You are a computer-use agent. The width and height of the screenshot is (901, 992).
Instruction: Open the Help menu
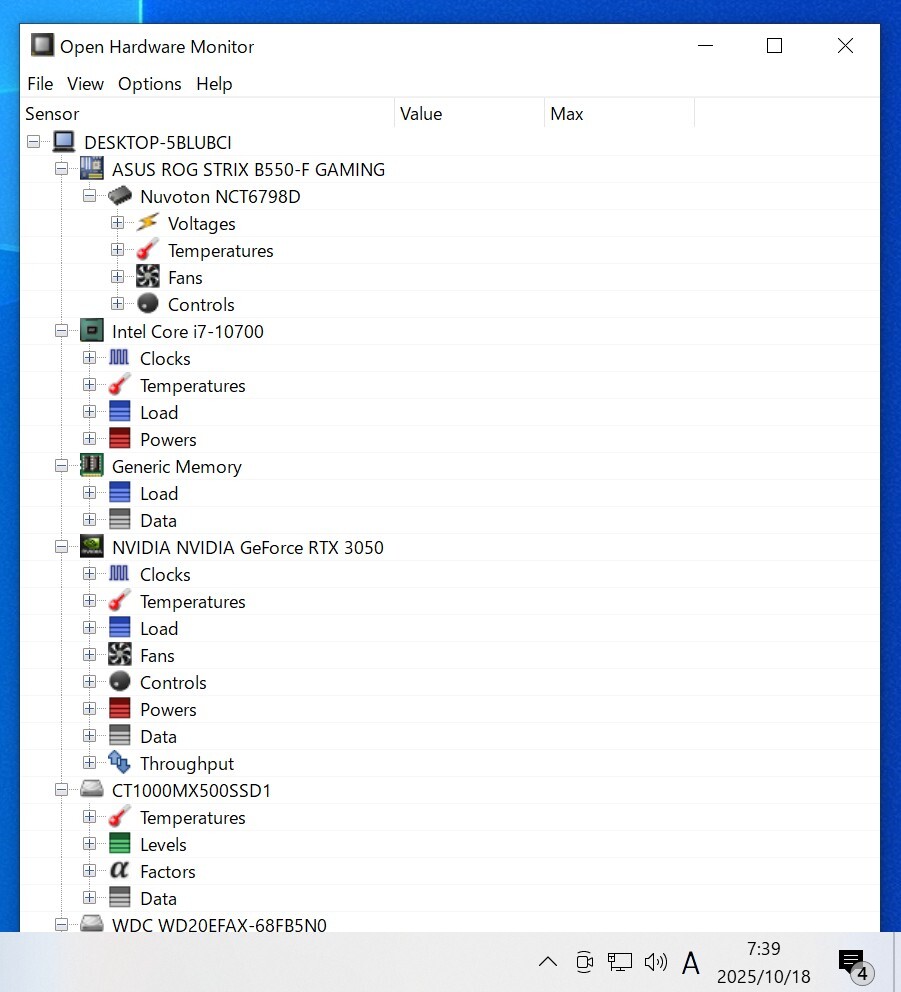coord(214,84)
